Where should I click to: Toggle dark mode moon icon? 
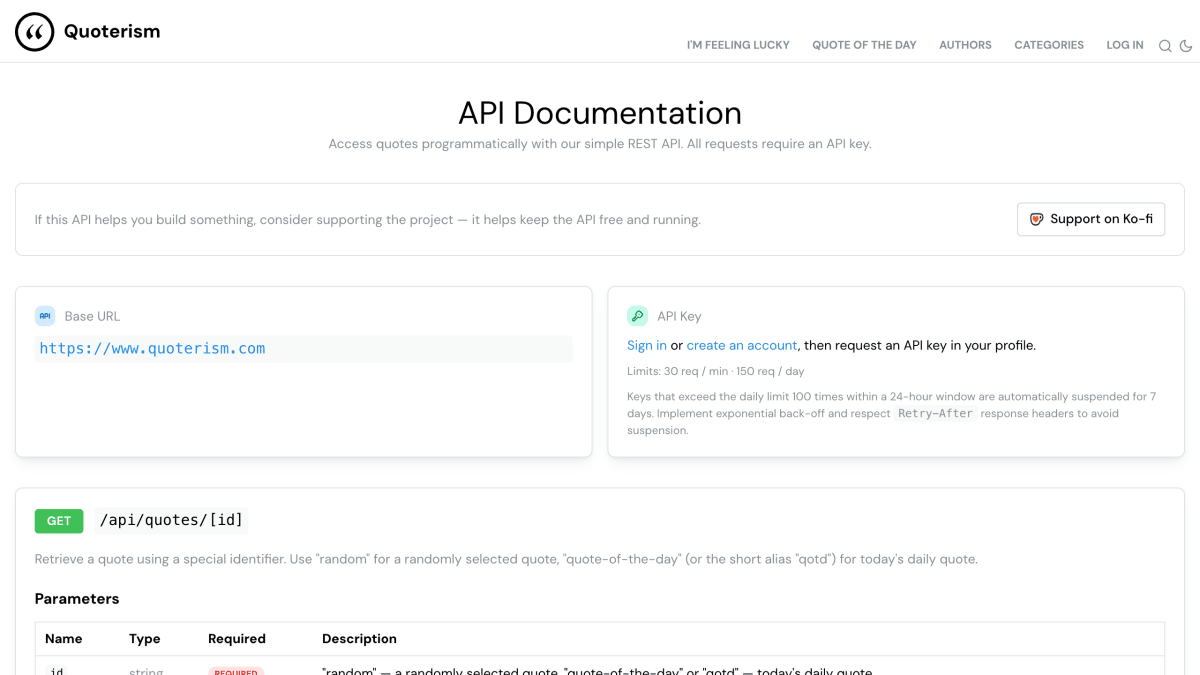(x=1186, y=46)
